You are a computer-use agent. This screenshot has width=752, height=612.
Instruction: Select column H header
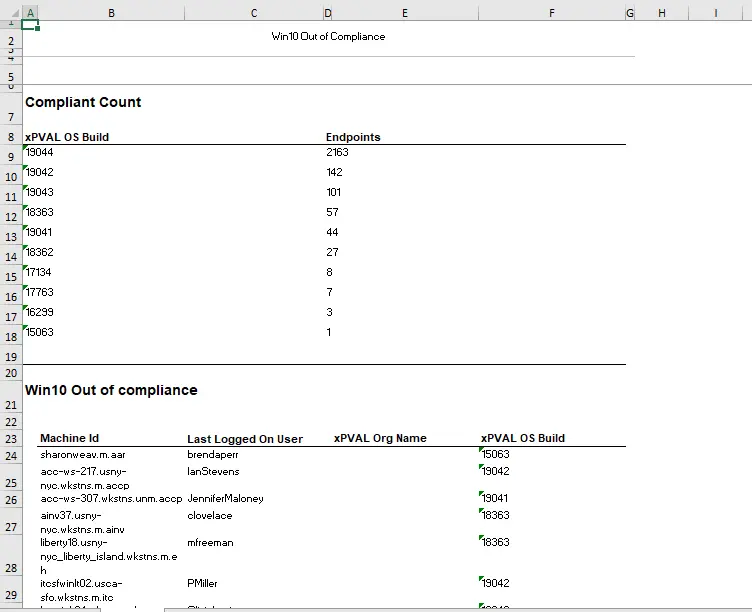[662, 13]
